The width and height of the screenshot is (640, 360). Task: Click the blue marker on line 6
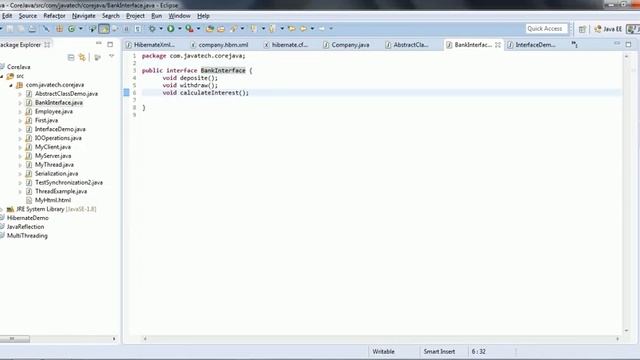127,93
